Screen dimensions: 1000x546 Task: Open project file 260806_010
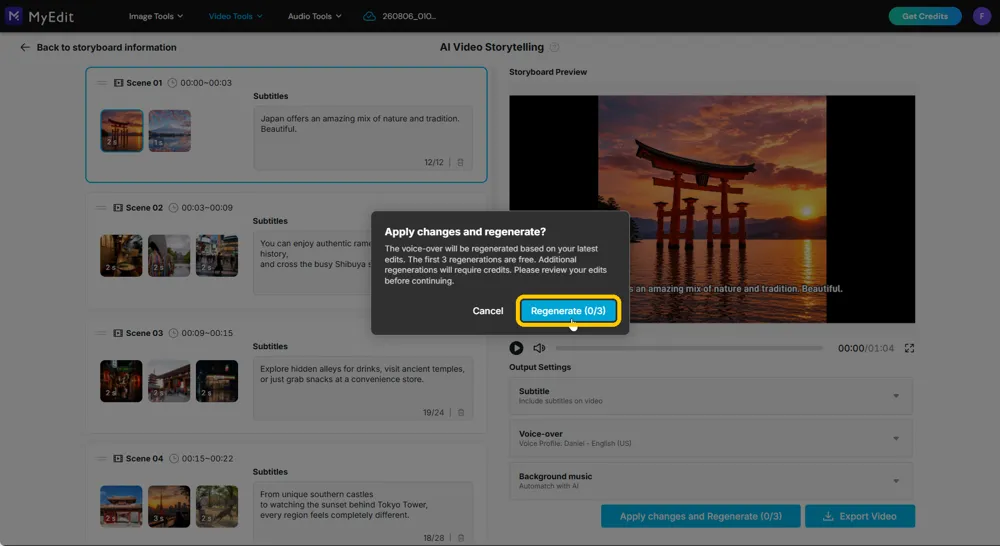(409, 16)
